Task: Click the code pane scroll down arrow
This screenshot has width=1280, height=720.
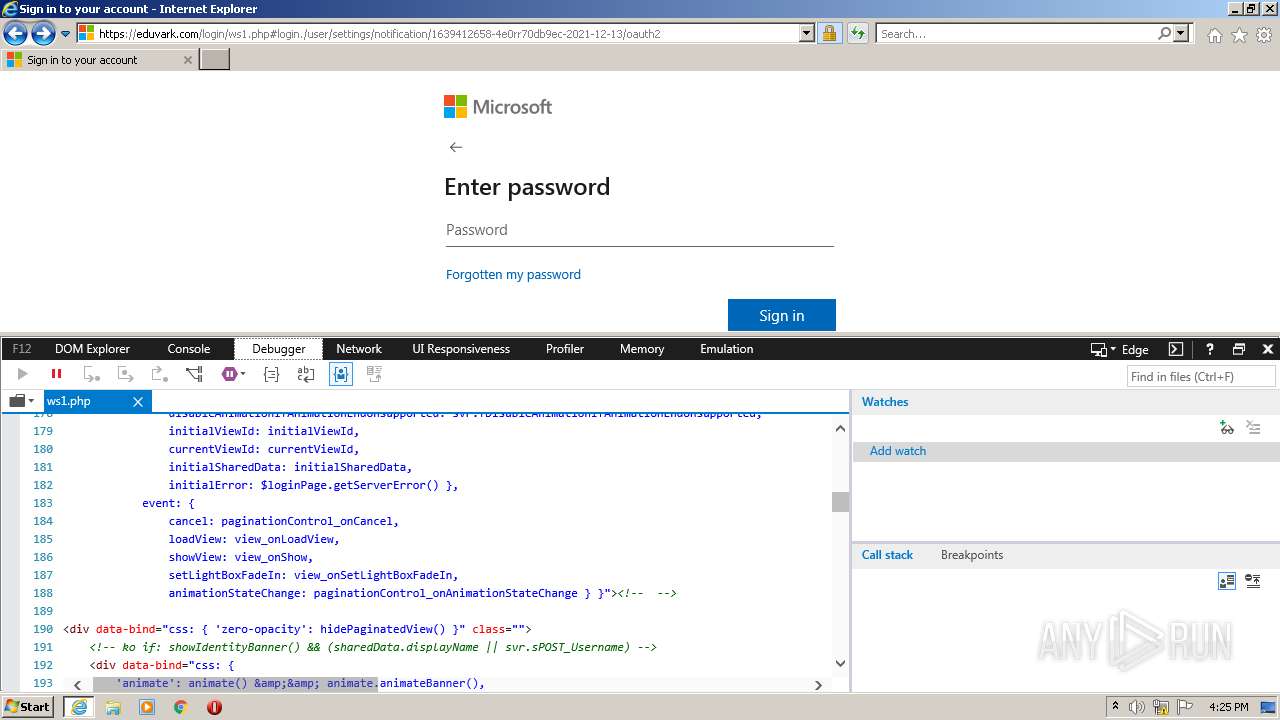Action: 840,663
